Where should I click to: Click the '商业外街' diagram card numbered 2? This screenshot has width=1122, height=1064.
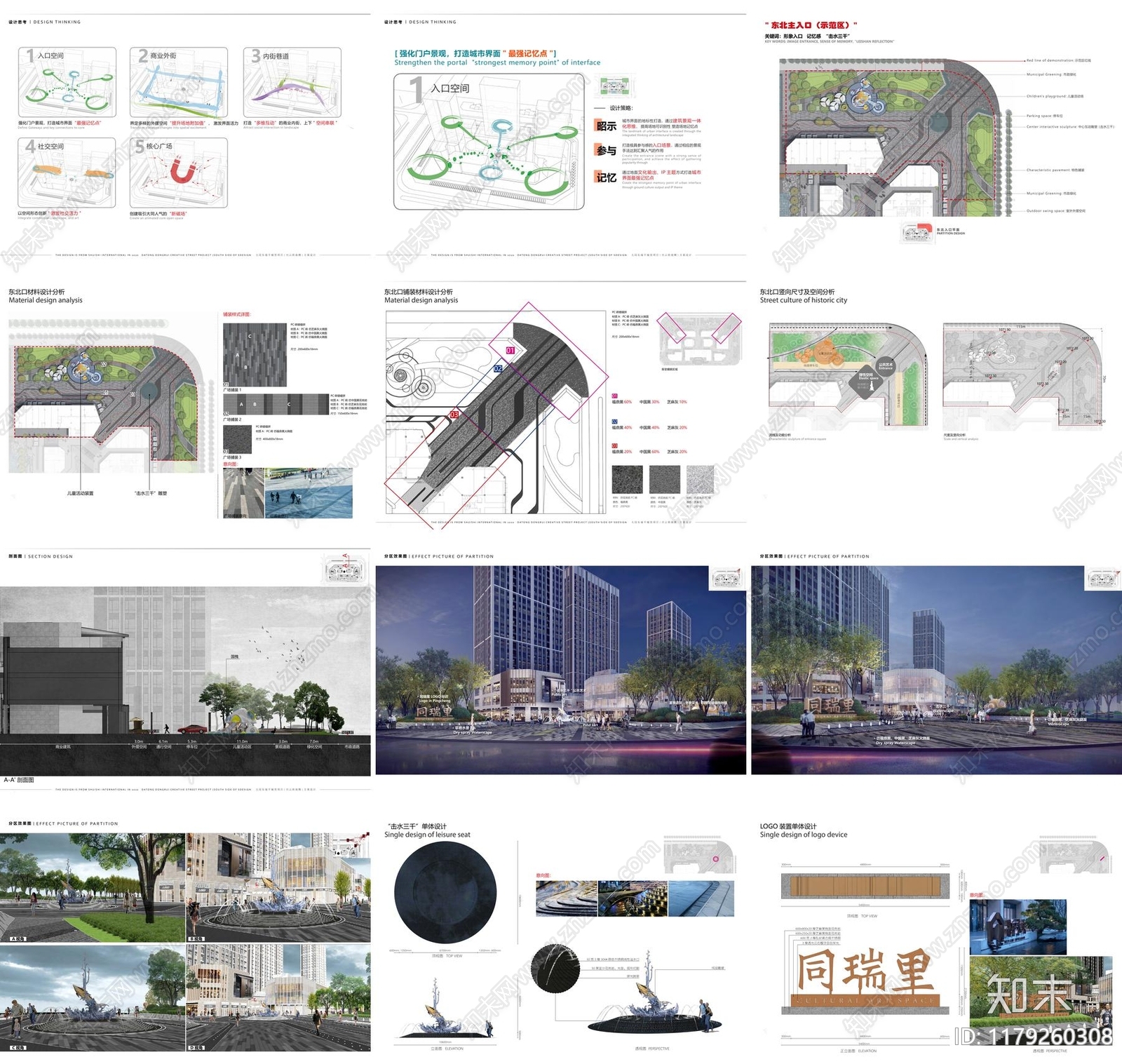[x=179, y=83]
